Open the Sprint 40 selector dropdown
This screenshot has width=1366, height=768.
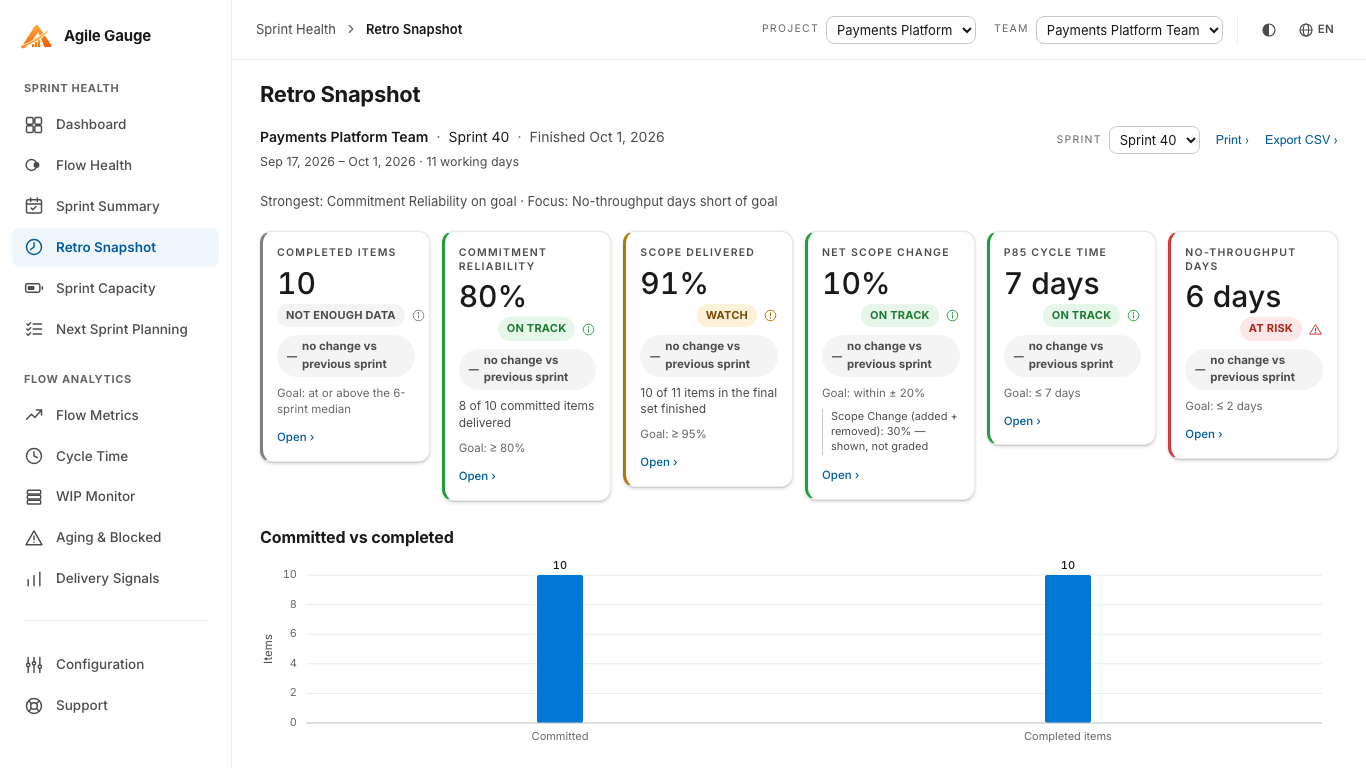tap(1154, 140)
